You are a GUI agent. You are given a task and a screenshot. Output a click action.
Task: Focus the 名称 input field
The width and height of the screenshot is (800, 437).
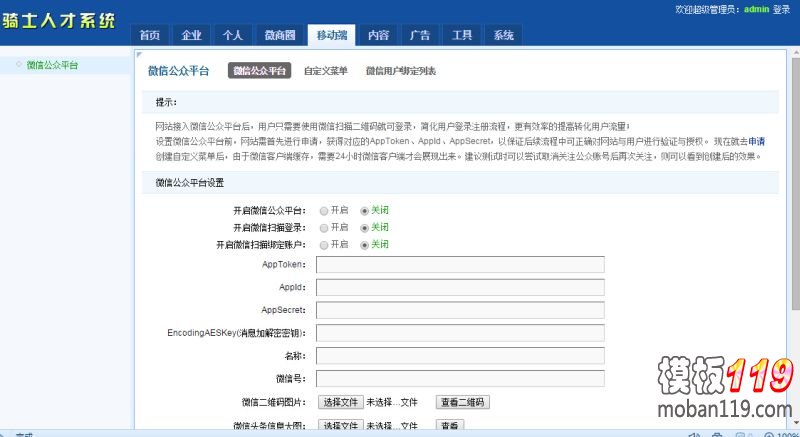[460, 355]
